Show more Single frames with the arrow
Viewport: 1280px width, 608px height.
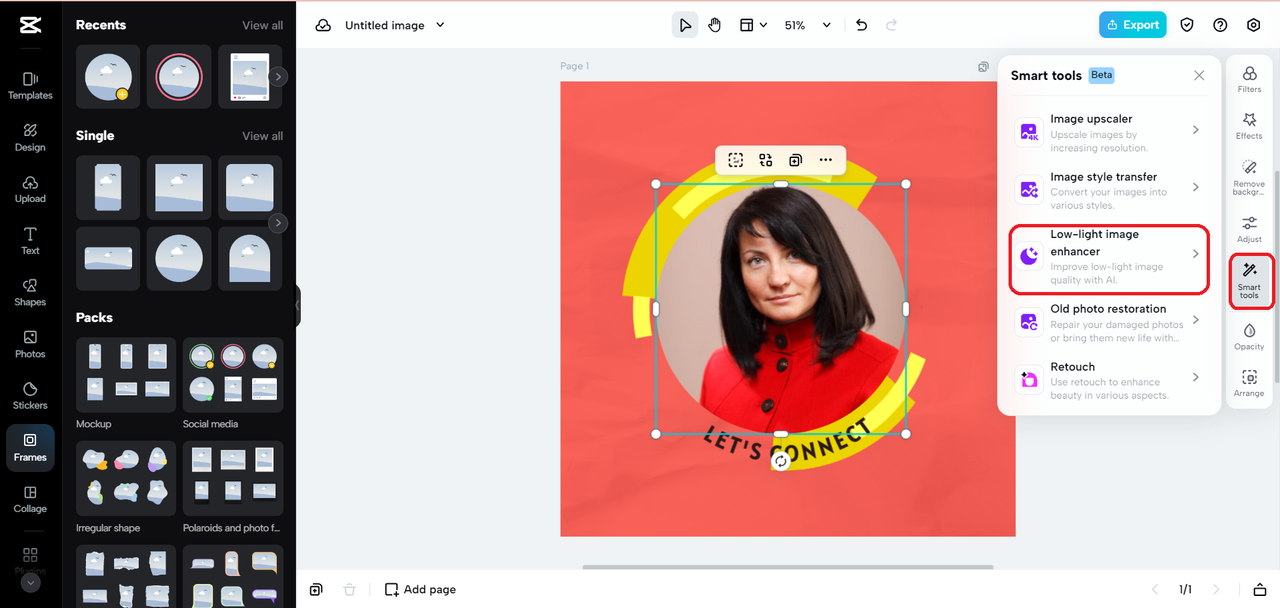(279, 223)
